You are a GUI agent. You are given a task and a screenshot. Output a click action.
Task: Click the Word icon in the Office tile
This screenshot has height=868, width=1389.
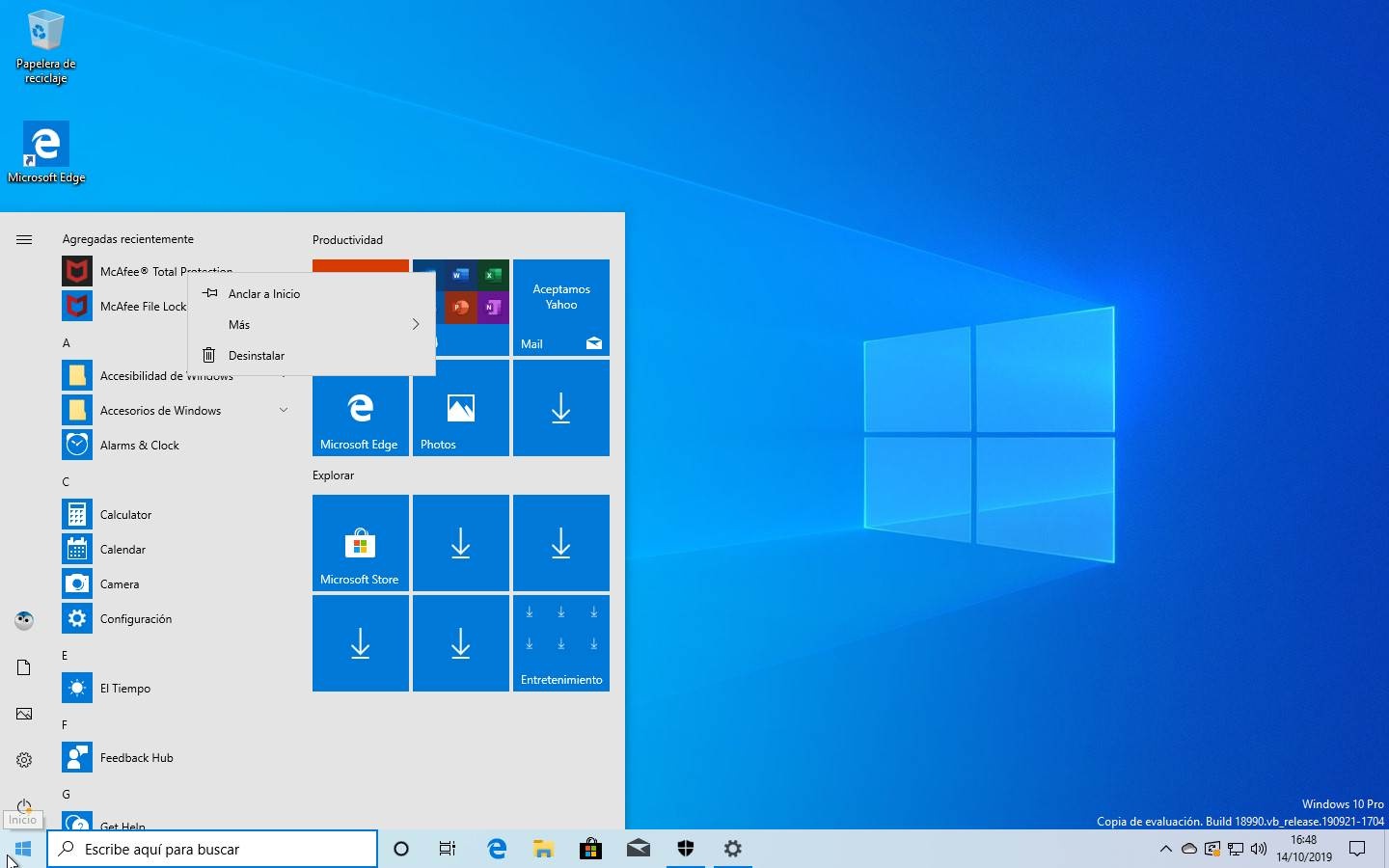tap(460, 275)
